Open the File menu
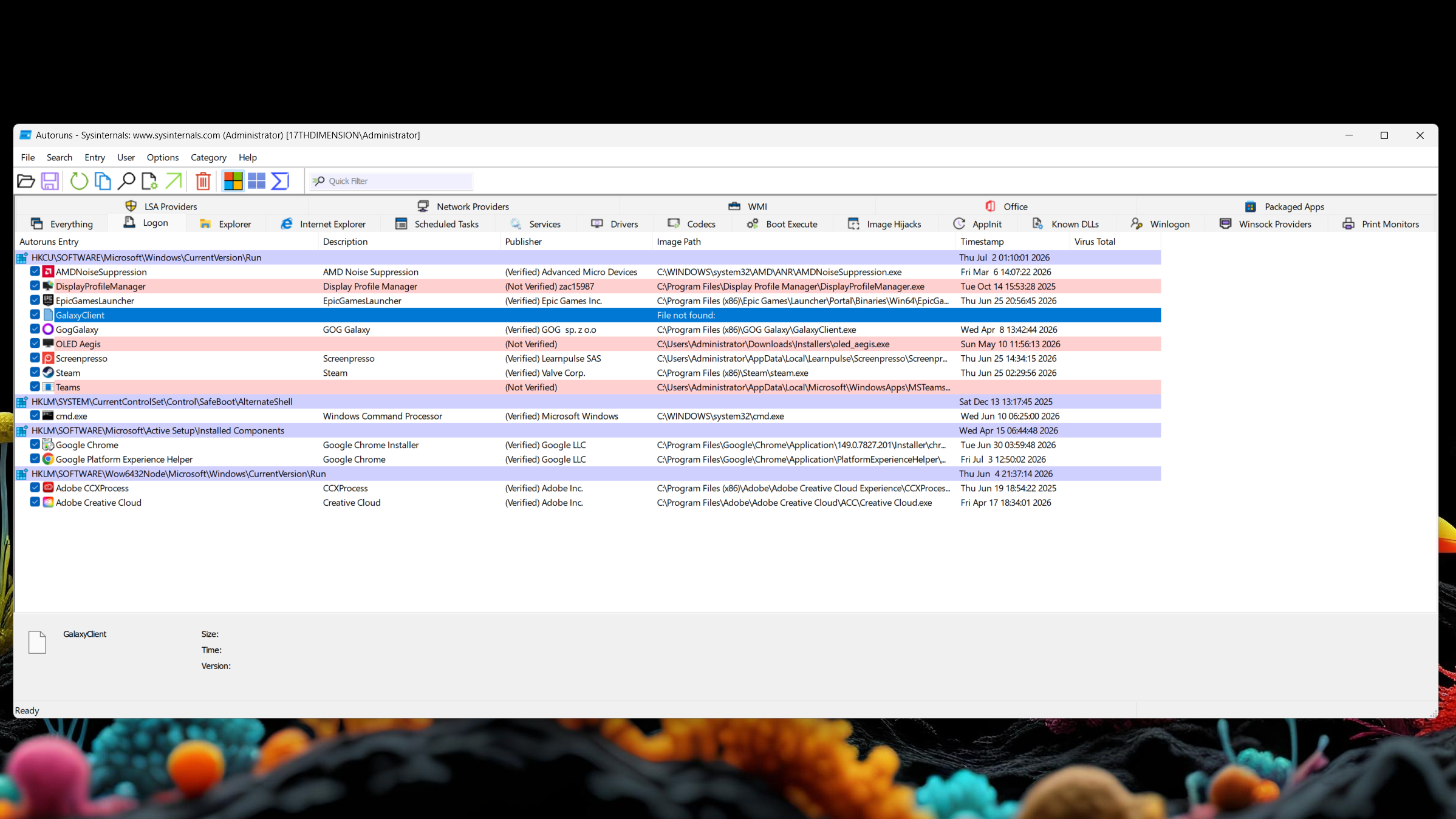The image size is (1456, 819). click(28, 157)
